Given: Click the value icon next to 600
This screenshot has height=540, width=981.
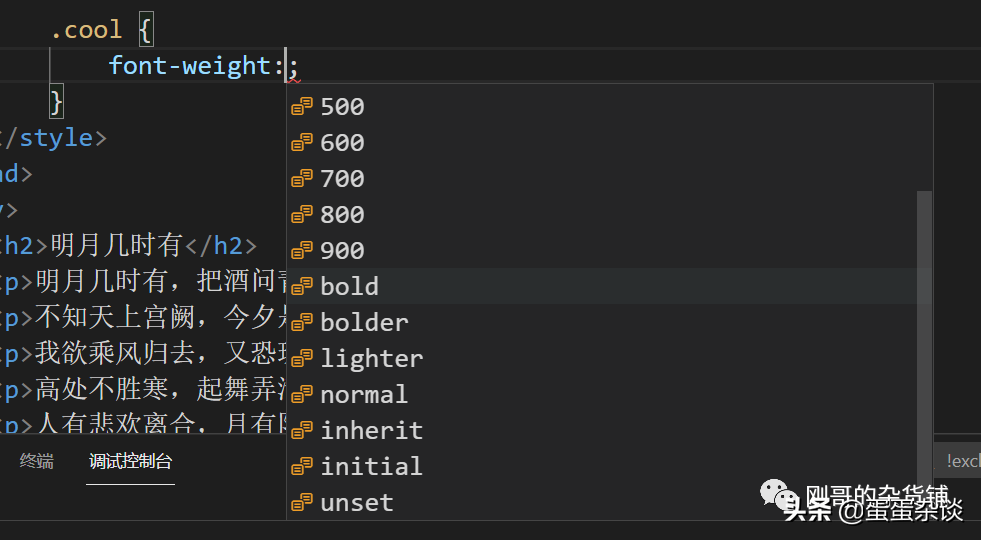Looking at the screenshot, I should [302, 143].
